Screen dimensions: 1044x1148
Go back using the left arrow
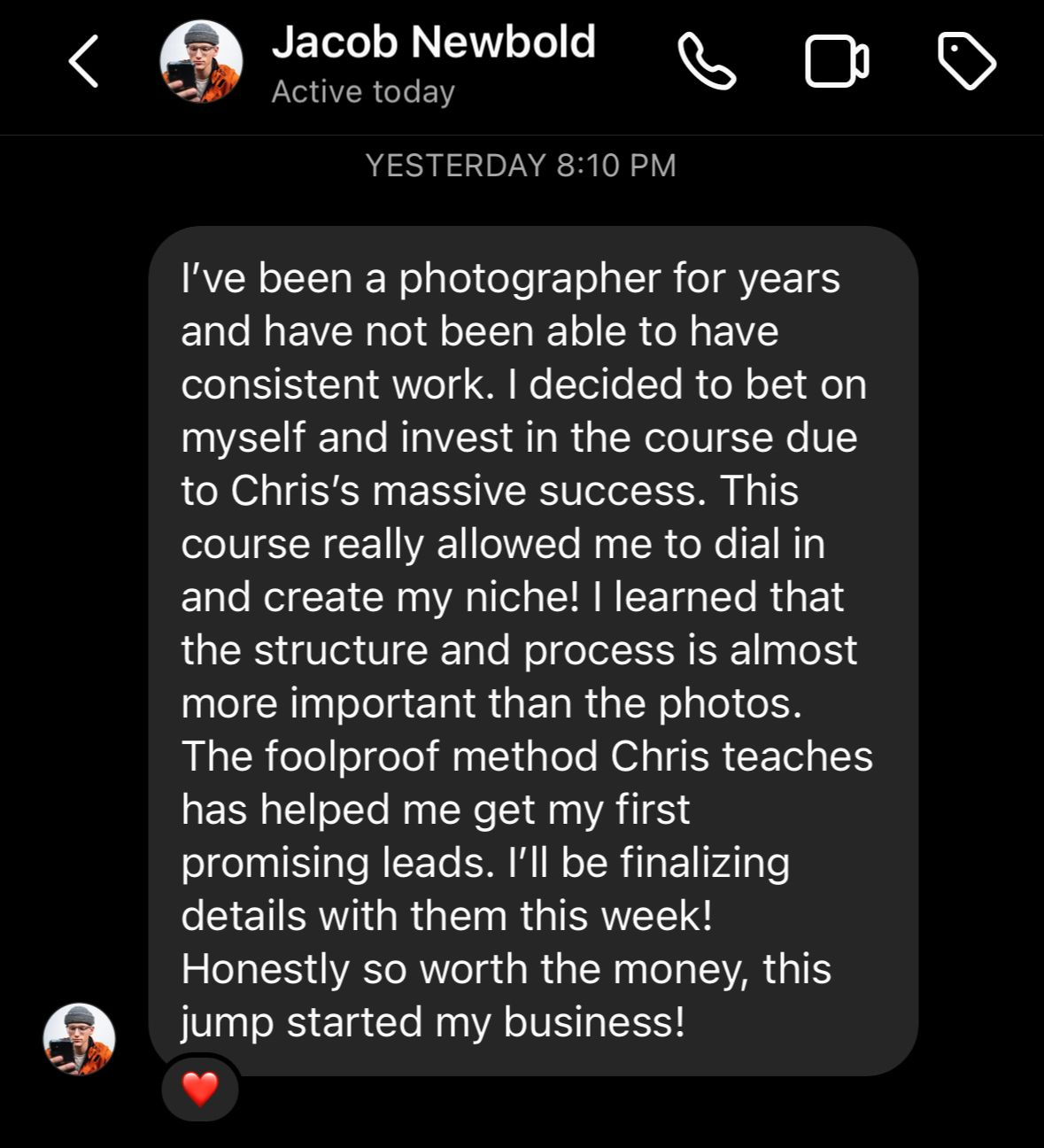(83, 62)
